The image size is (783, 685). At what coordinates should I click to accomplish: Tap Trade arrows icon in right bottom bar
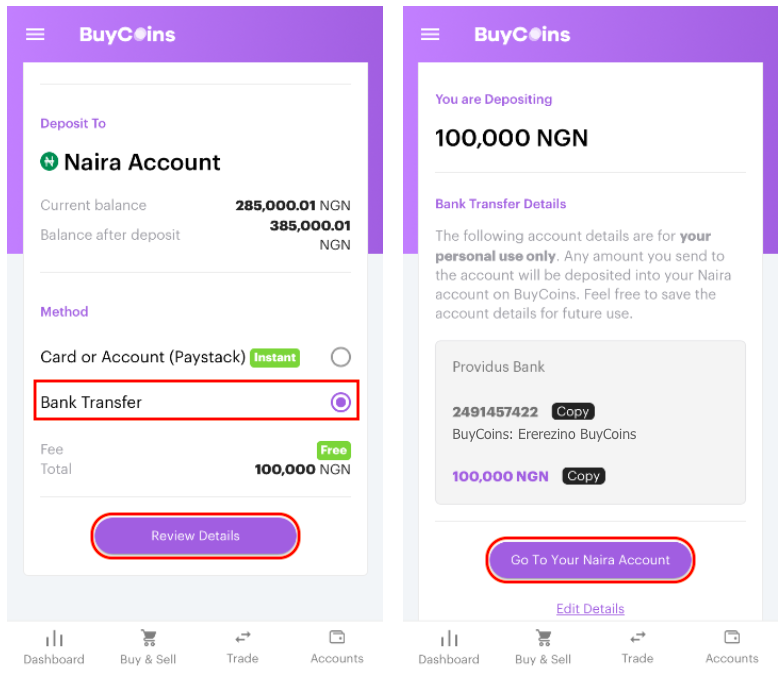coord(638,638)
